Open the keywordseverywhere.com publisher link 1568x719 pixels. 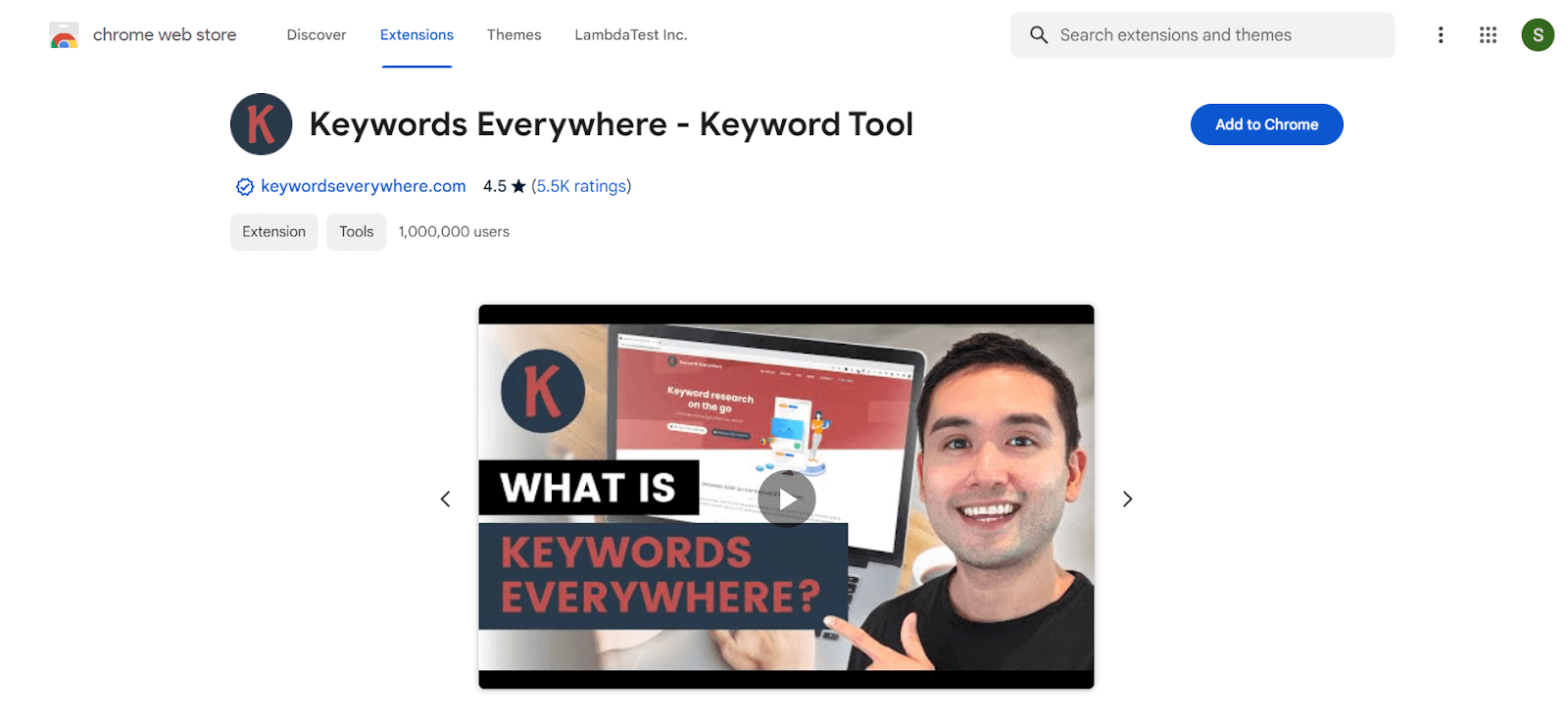364,186
